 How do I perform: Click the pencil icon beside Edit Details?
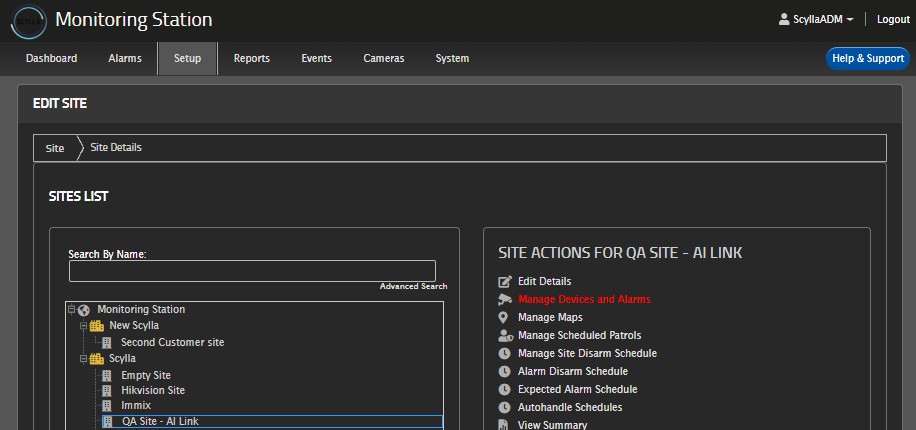[x=505, y=282]
